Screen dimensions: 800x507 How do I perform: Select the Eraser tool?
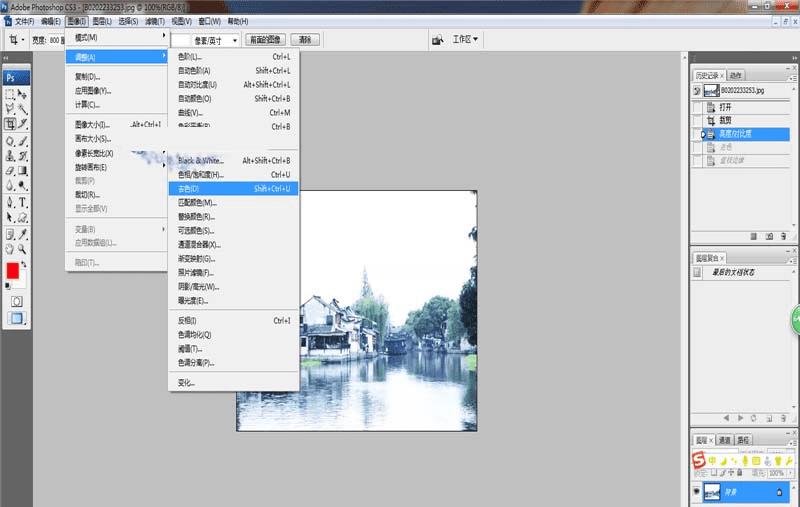10,171
